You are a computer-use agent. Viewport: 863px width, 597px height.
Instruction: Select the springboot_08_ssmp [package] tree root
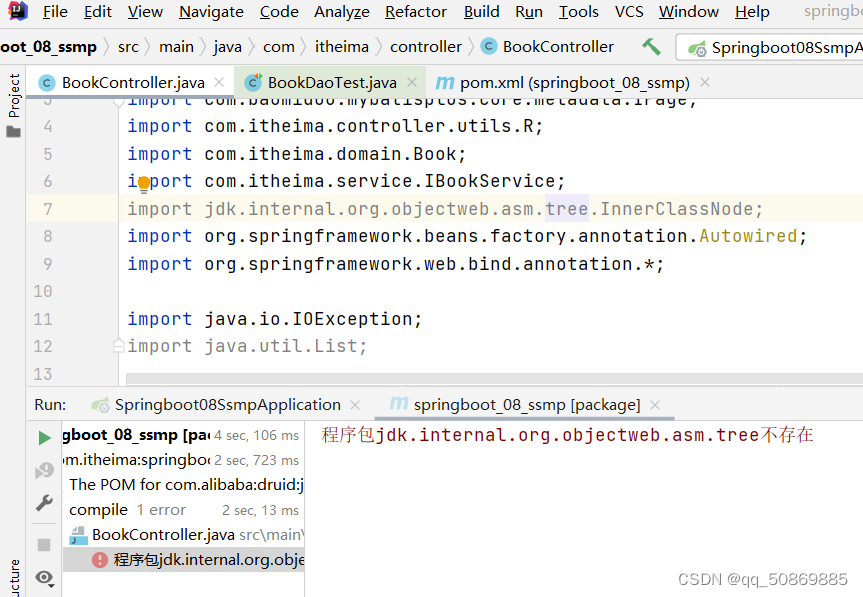pyautogui.click(x=183, y=435)
